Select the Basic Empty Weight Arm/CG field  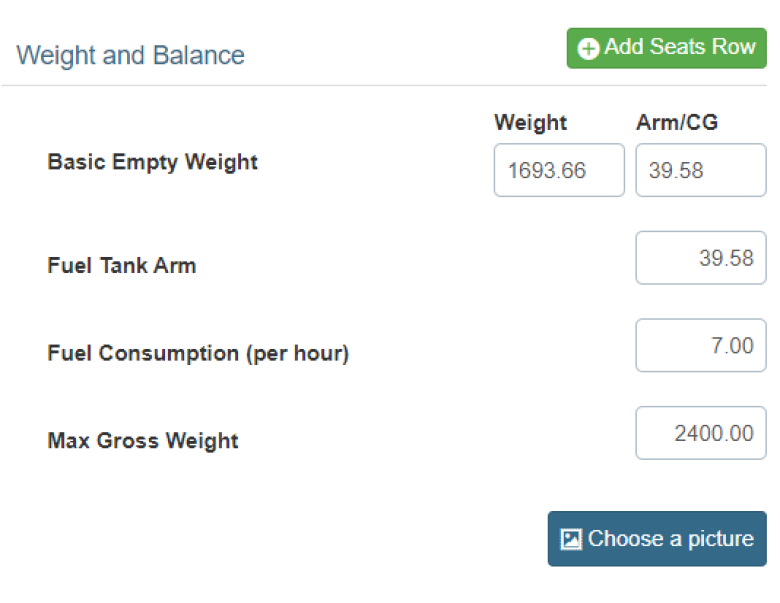701,170
